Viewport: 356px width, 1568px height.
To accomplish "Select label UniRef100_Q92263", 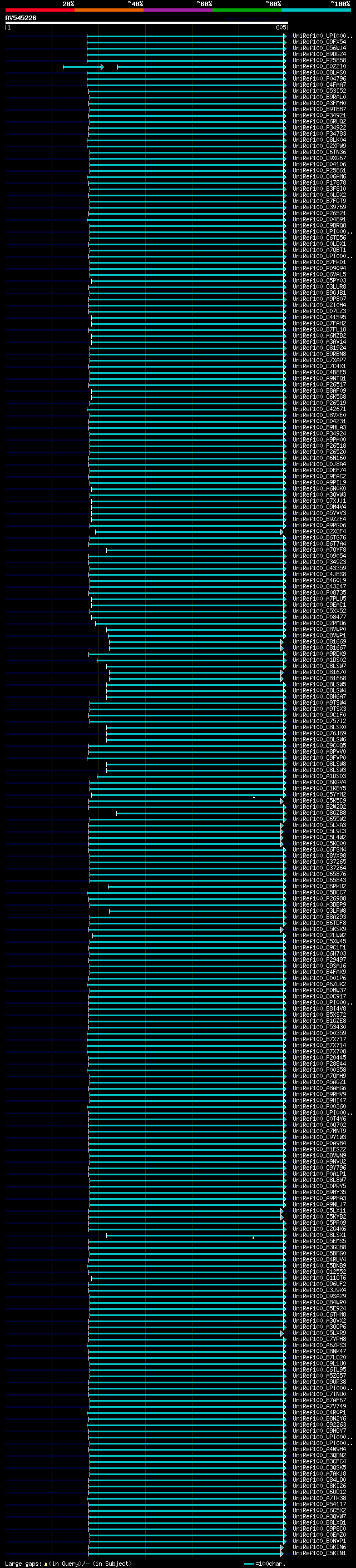I will [x=319, y=1425].
